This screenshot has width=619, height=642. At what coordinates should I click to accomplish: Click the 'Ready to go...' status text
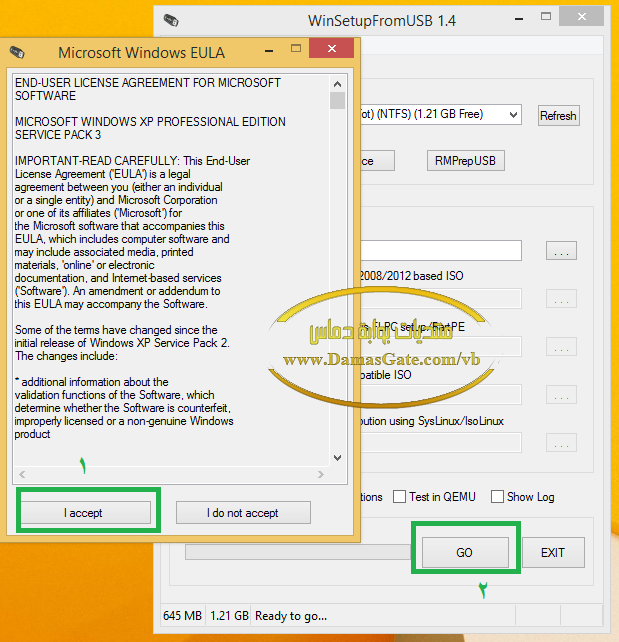(x=291, y=616)
